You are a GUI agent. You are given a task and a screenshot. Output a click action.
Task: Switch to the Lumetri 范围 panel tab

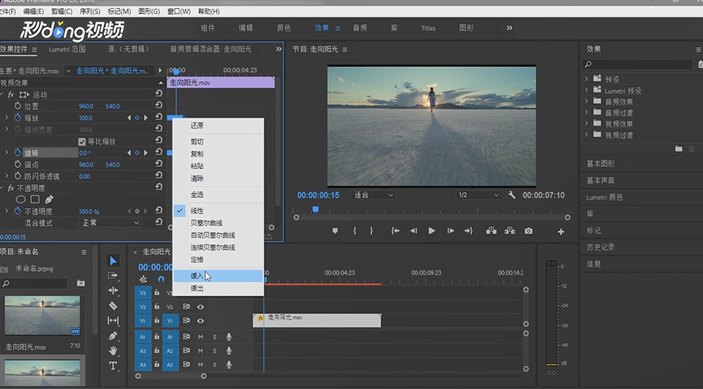coord(67,49)
